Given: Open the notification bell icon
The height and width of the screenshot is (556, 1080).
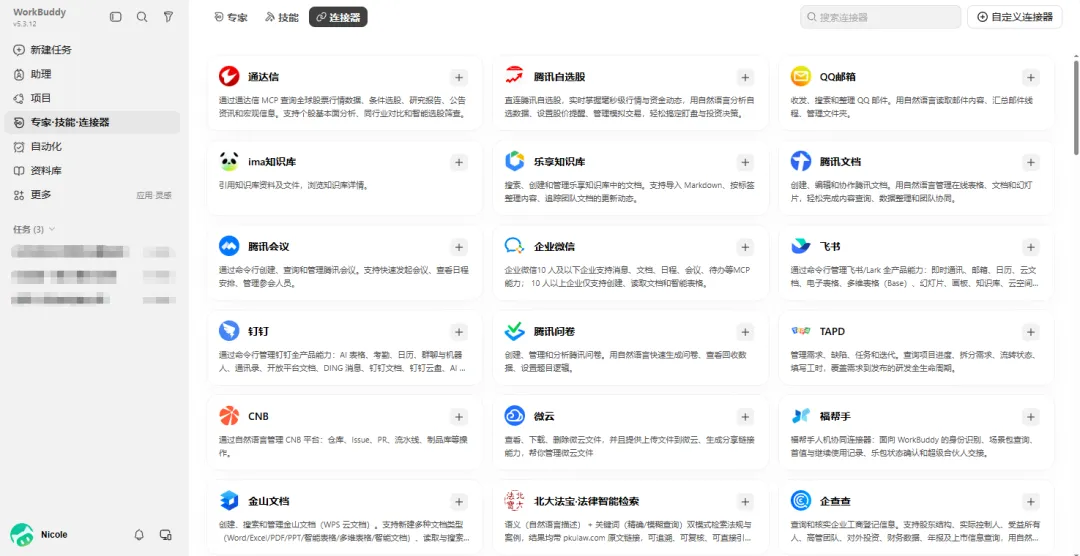Looking at the screenshot, I should [139, 535].
